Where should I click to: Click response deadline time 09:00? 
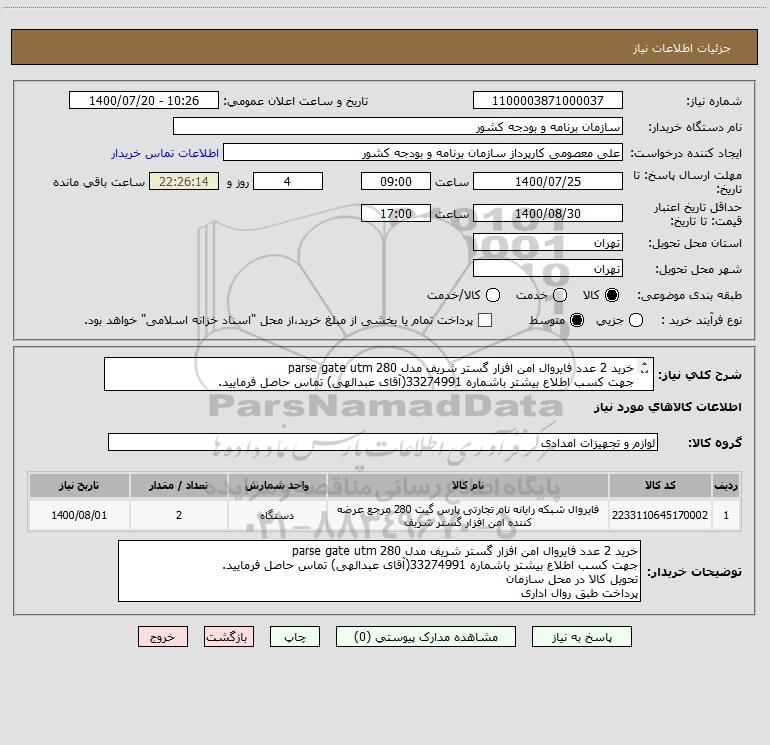pyautogui.click(x=396, y=181)
